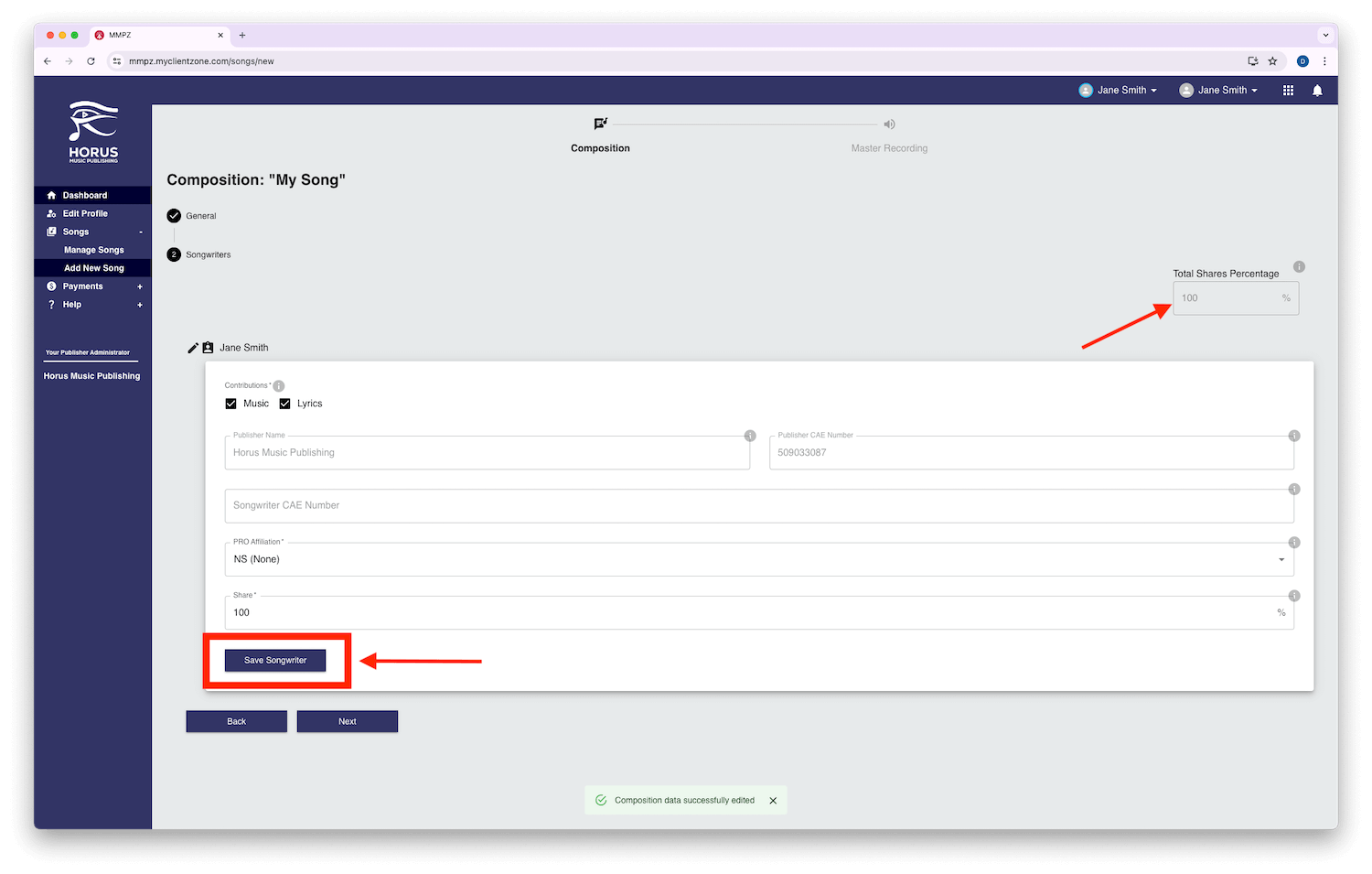Image resolution: width=1372 pixels, height=874 pixels.
Task: Bookmark this page with star icon
Action: [x=1272, y=61]
